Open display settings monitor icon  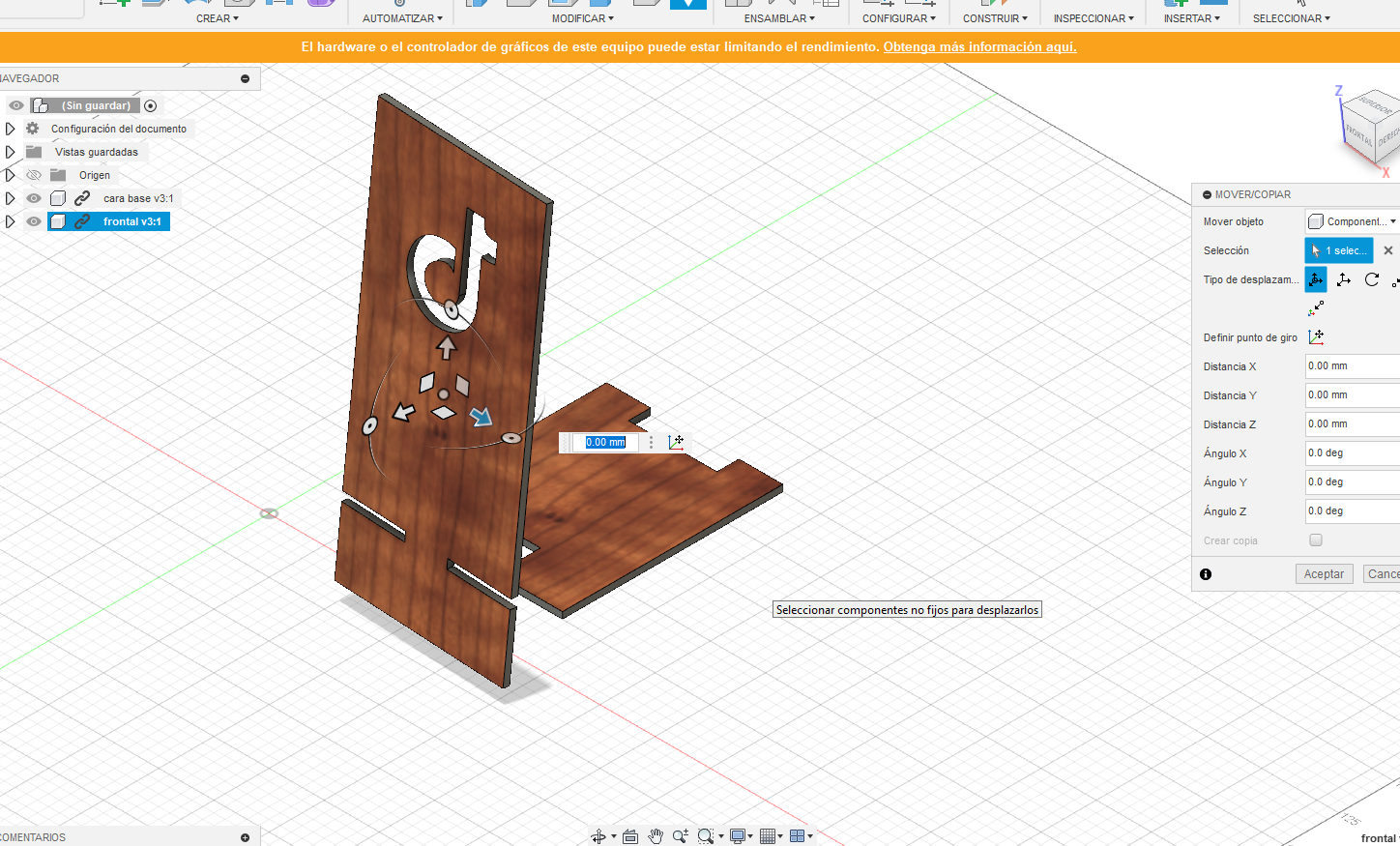point(738,836)
